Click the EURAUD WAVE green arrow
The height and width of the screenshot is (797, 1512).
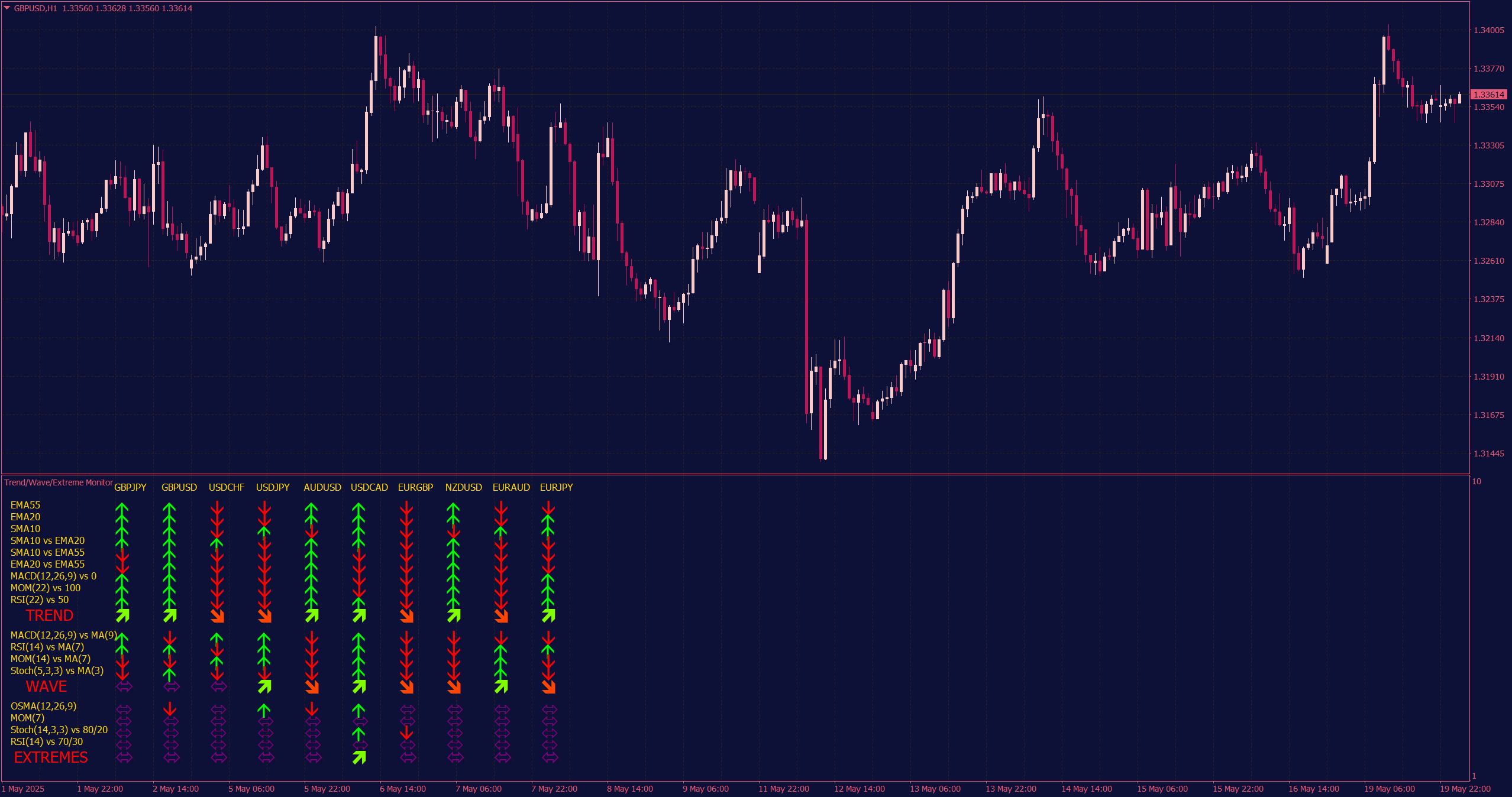[x=501, y=686]
